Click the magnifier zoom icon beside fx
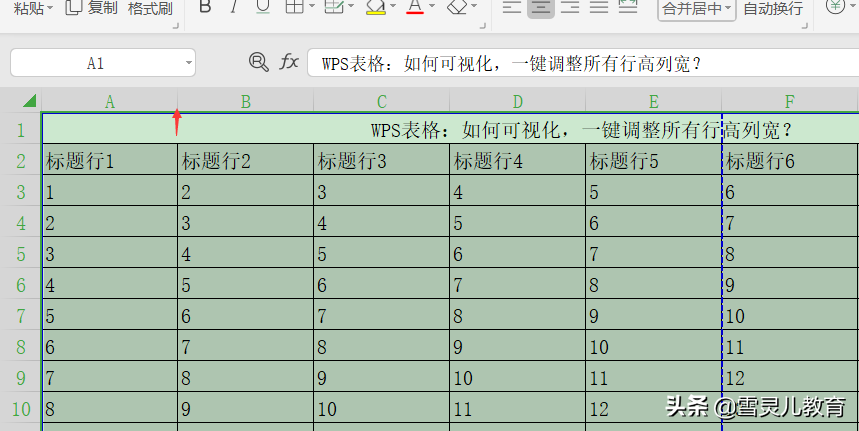Viewport: 859px width, 431px height. point(259,62)
